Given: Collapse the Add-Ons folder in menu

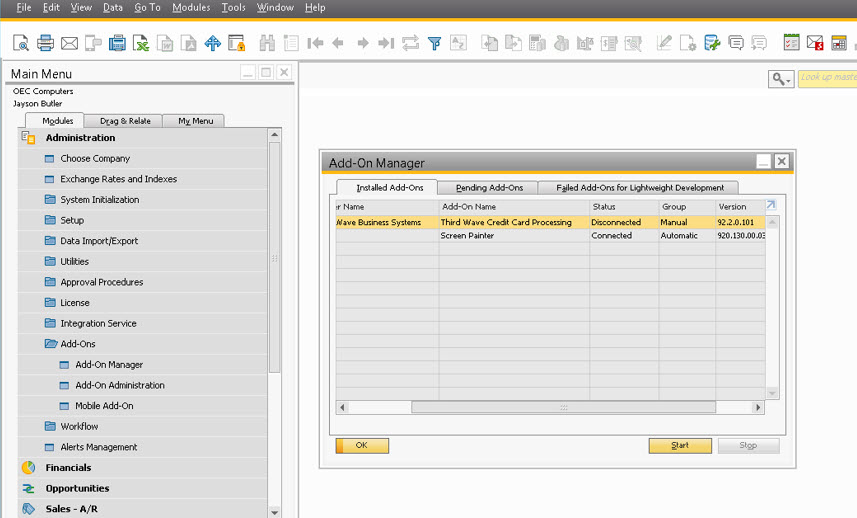Looking at the screenshot, I should point(78,344).
